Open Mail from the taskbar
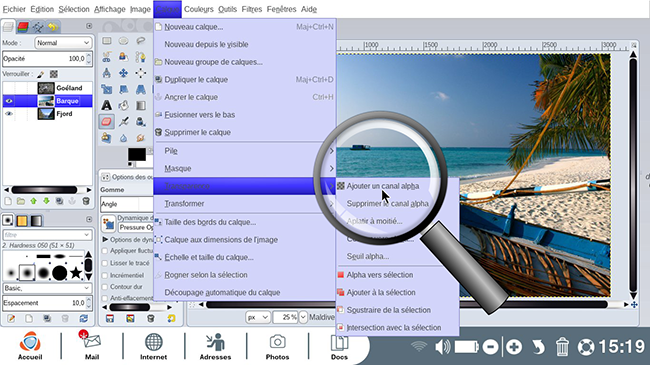The image size is (650, 365). point(92,346)
